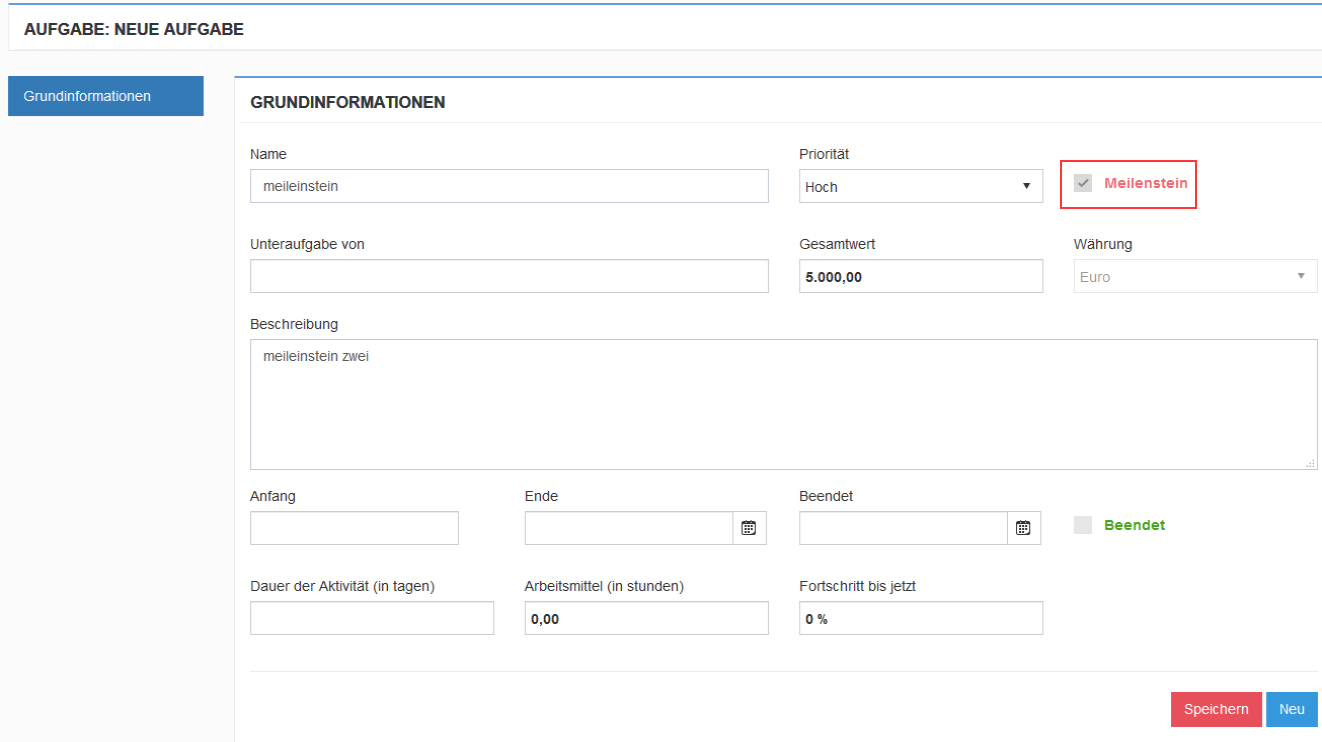Click the Beendet date input field
This screenshot has width=1322, height=742.
click(x=903, y=528)
